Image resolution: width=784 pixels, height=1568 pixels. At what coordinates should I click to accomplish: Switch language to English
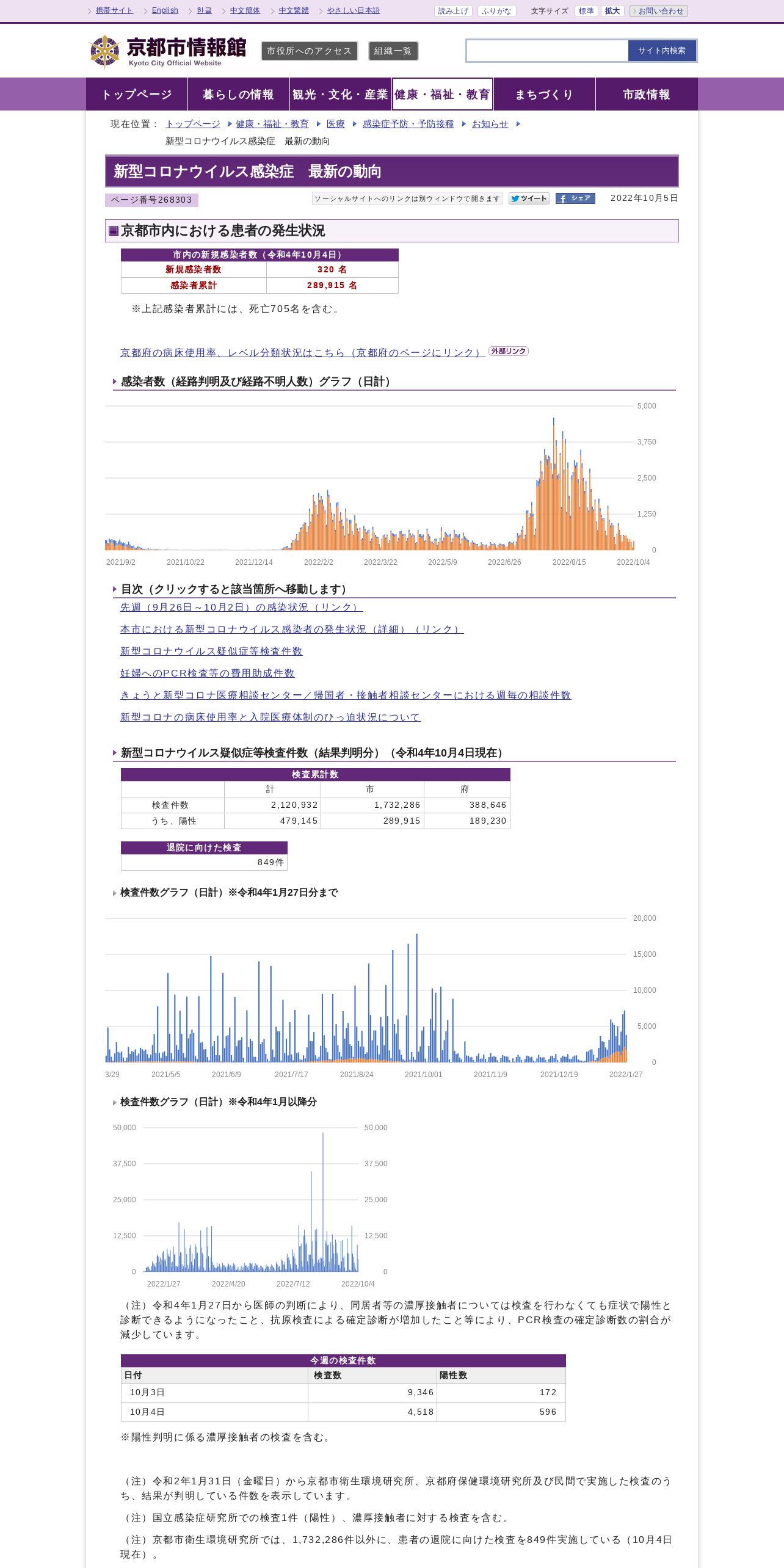[165, 10]
